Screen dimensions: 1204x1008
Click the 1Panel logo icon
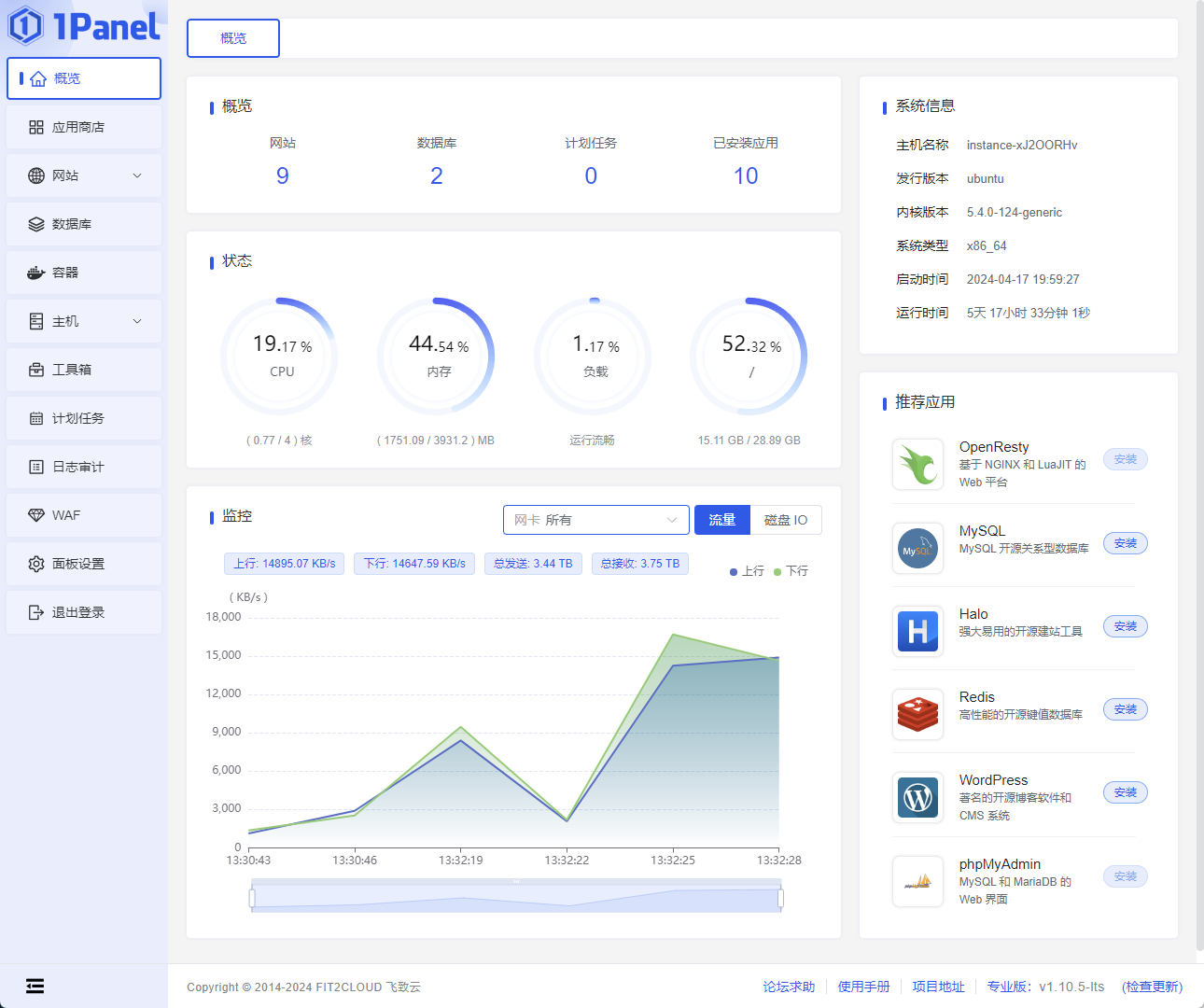tap(26, 26)
